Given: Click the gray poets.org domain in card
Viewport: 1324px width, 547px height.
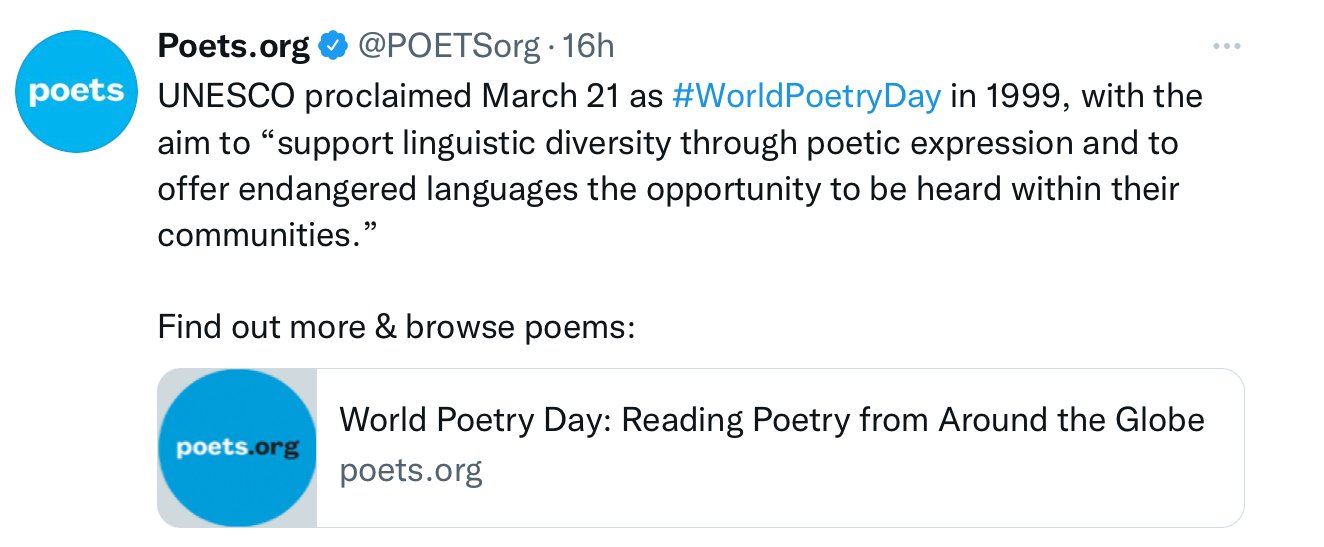Looking at the screenshot, I should pos(411,469).
